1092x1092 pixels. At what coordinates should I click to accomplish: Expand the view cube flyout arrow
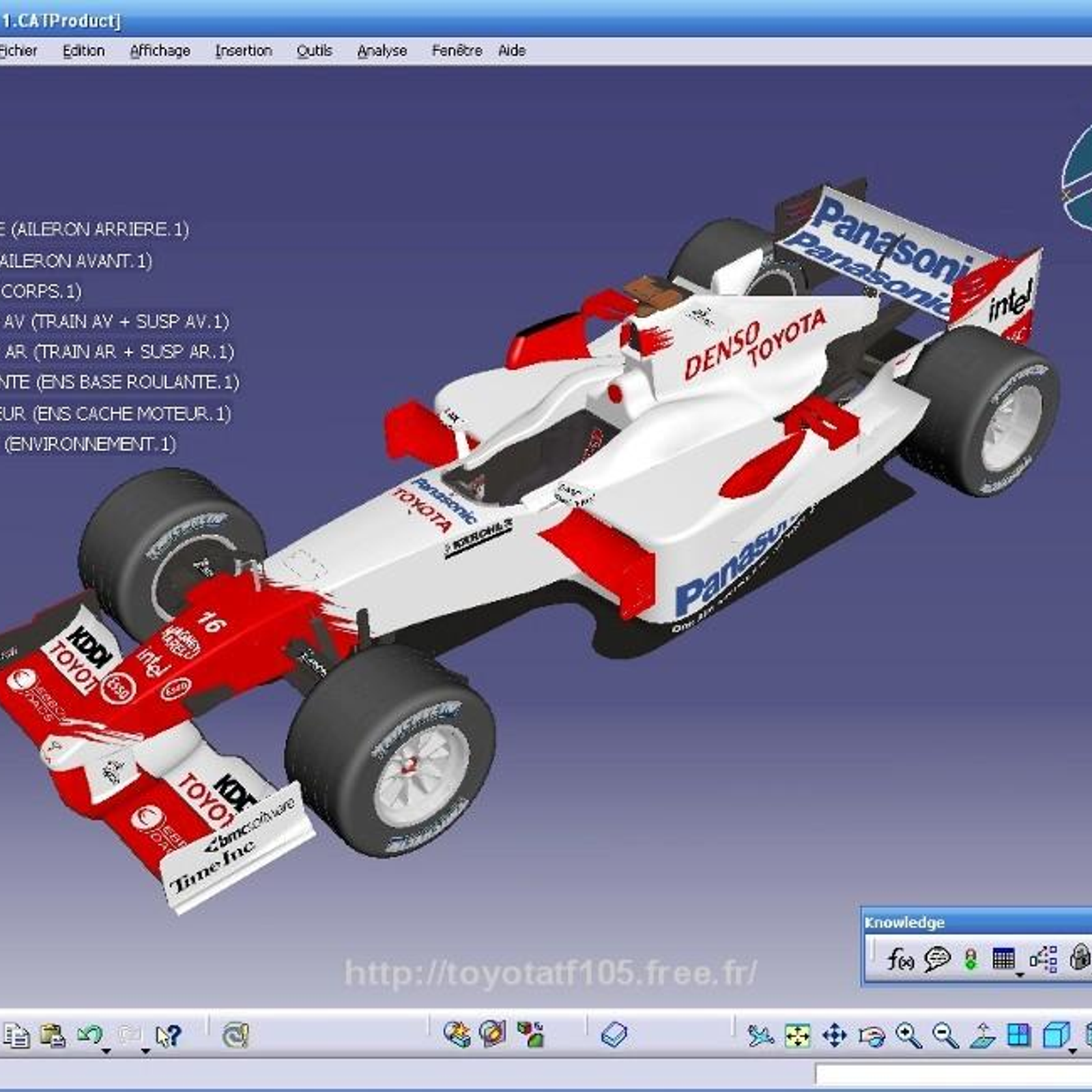(1072, 1052)
